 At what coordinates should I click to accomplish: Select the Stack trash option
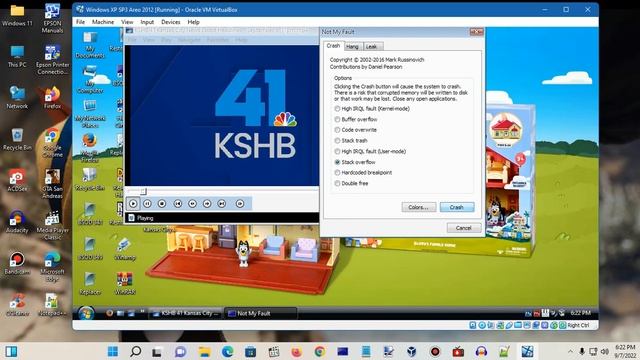pos(351,140)
